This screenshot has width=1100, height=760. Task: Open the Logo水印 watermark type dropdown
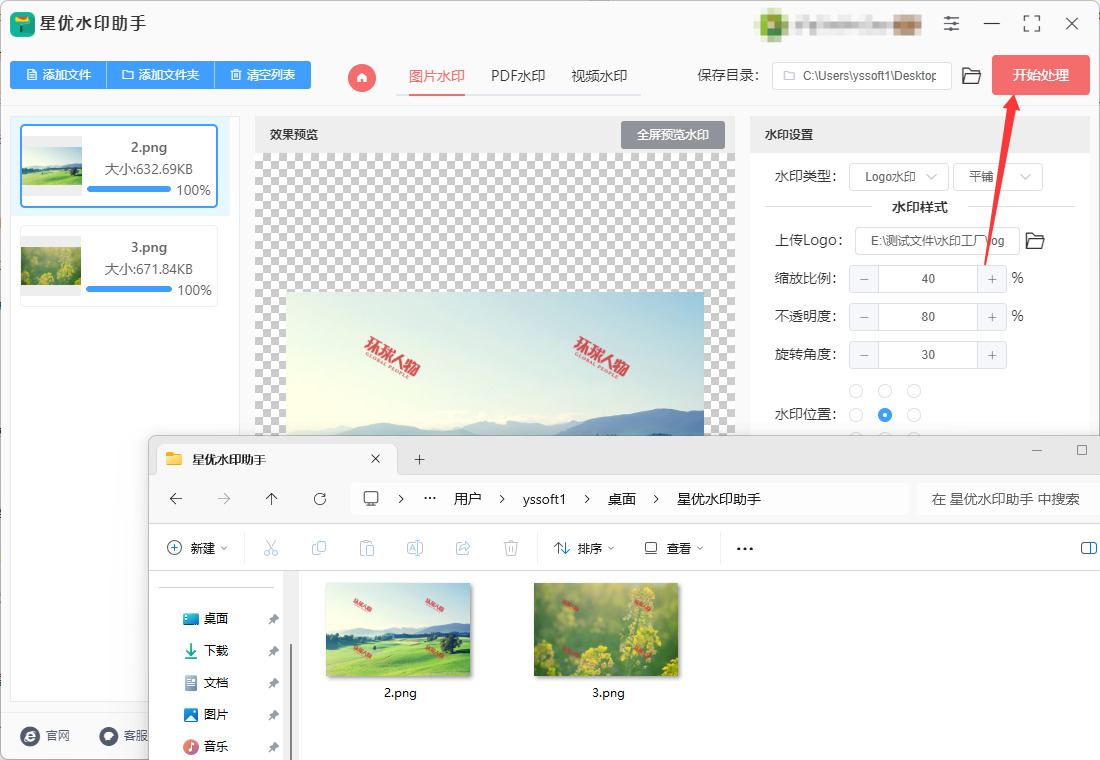coord(899,177)
